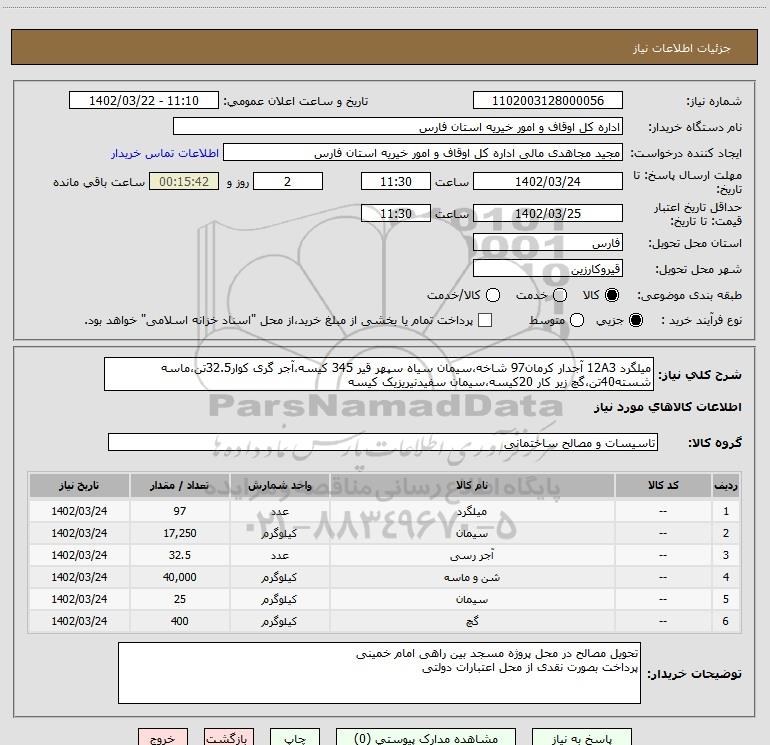Viewport: 770px width, 745px height.
Task: Select آجر رسی item in row 3
Action: click(472, 555)
